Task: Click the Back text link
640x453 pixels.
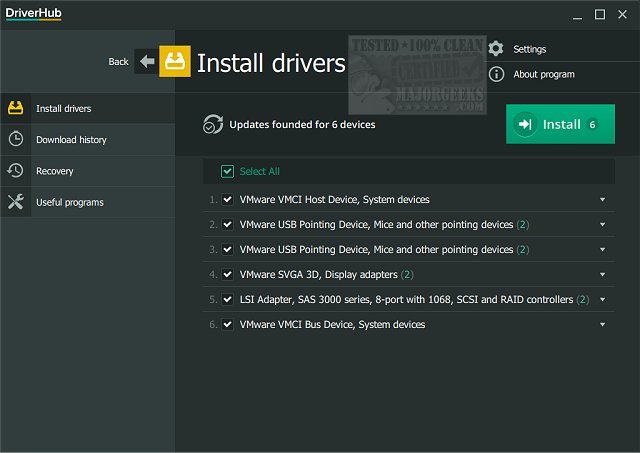Action: pyautogui.click(x=118, y=62)
